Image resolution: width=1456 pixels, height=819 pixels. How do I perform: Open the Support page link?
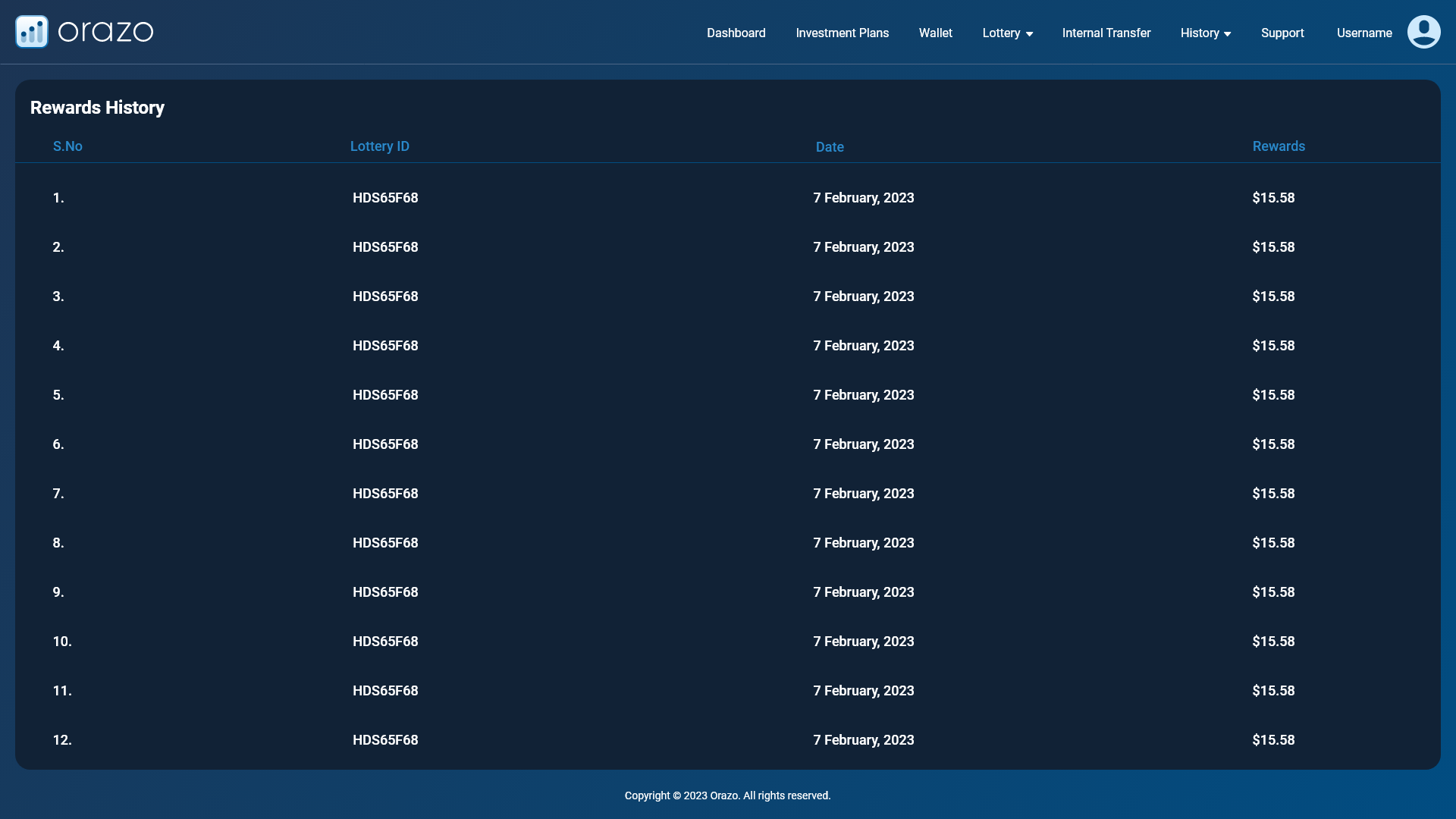(x=1282, y=33)
